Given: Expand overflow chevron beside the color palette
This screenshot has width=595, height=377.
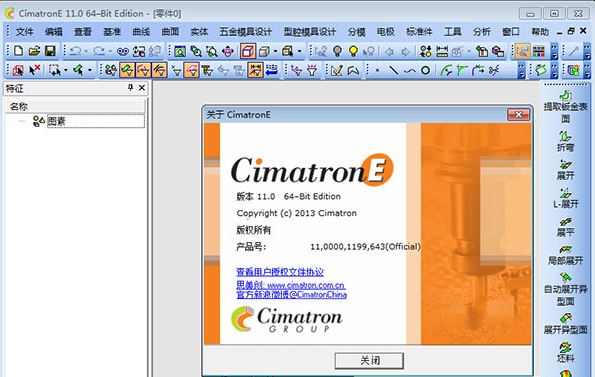Looking at the screenshot, I should tap(554, 51).
